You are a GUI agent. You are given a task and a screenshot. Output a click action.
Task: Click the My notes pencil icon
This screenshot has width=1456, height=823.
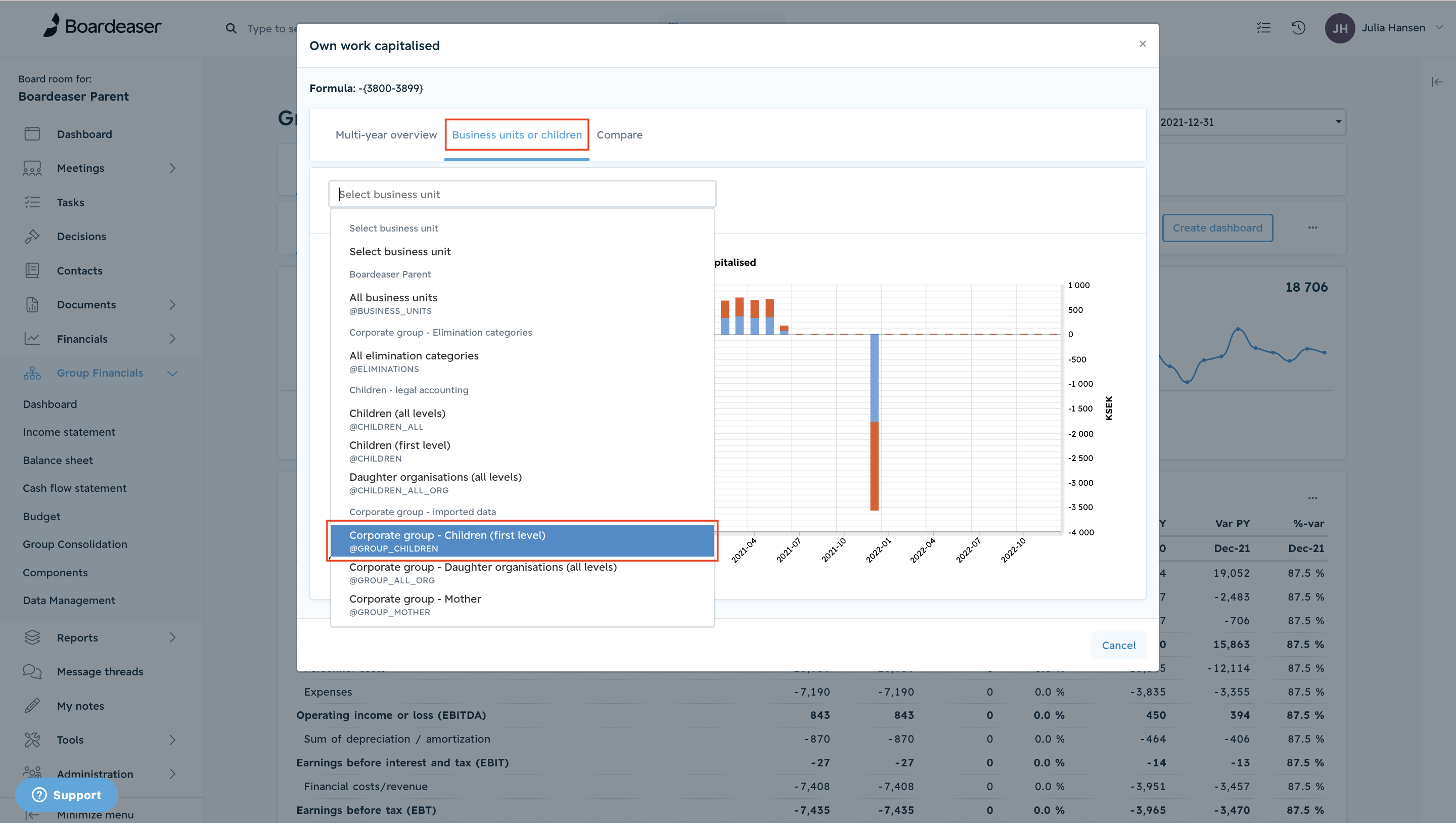click(x=32, y=706)
